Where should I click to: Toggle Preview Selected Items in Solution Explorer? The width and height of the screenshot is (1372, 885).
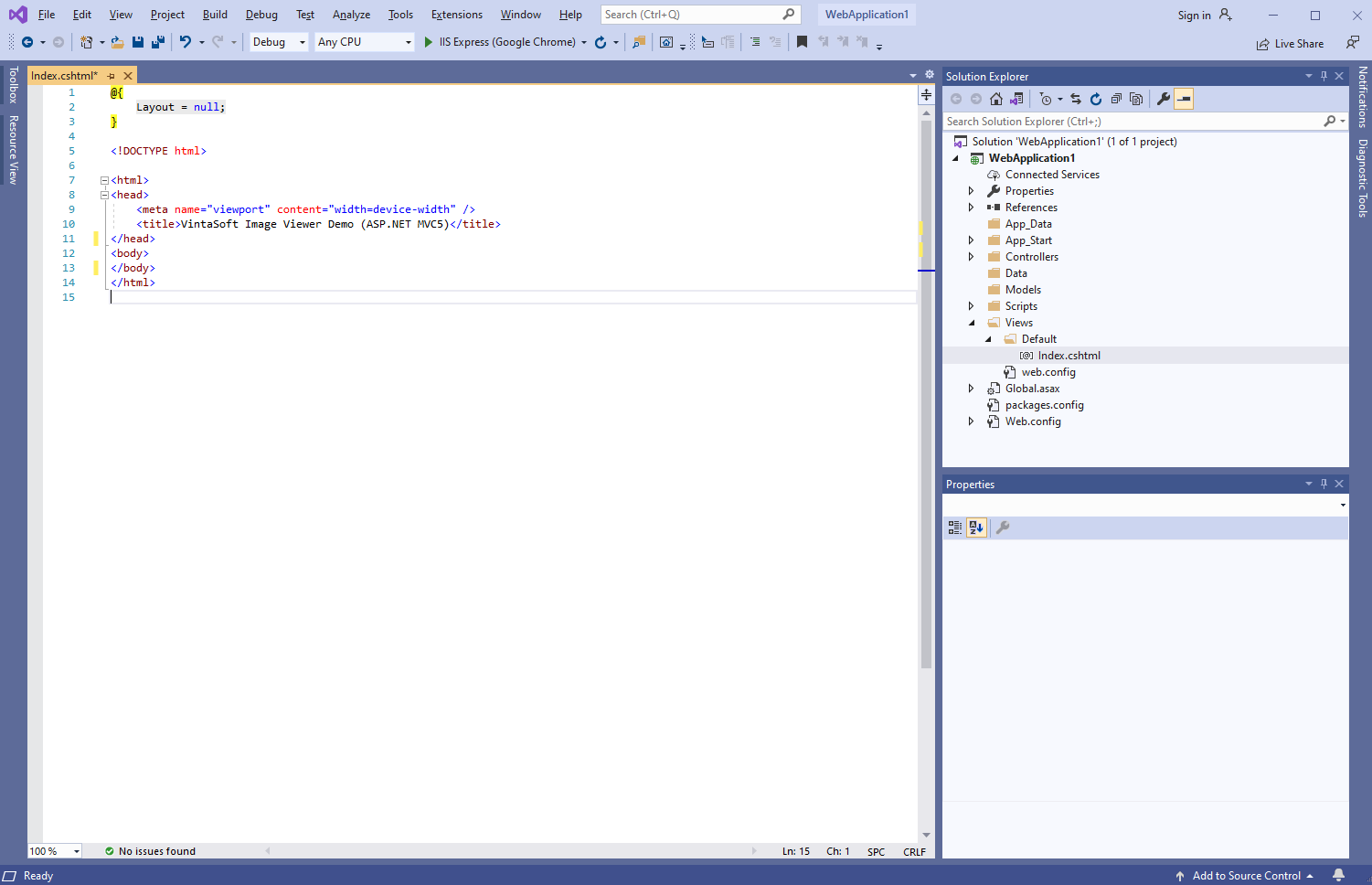coord(1184,99)
